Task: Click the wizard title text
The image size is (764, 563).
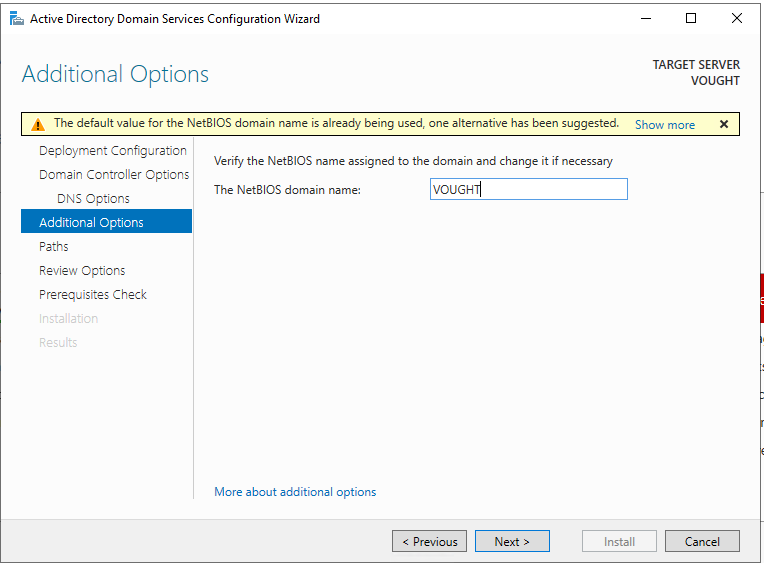Action: click(175, 19)
